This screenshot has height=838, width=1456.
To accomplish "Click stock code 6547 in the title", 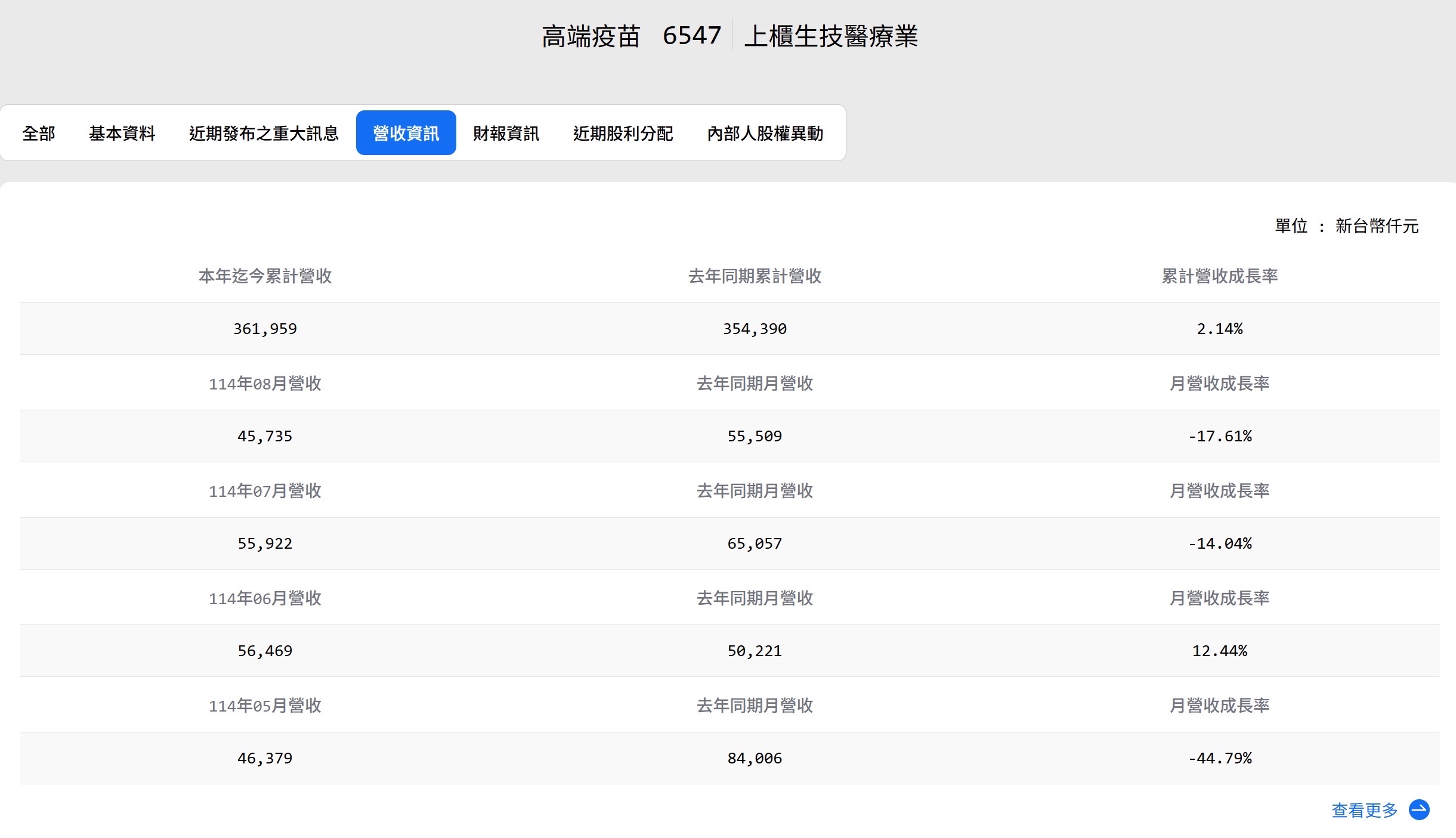I will click(692, 36).
